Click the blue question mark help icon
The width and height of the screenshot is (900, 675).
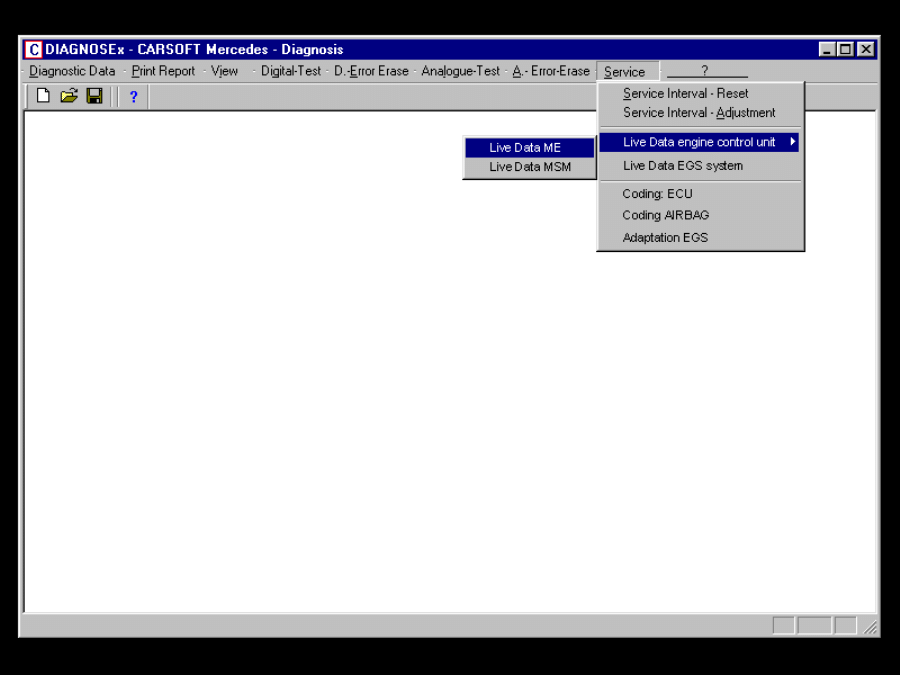pos(133,97)
